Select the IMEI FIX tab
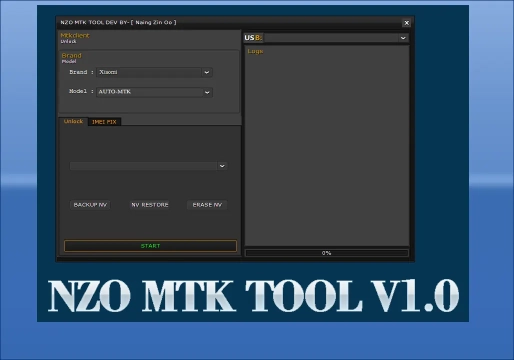Image resolution: width=514 pixels, height=360 pixels. coord(104,122)
